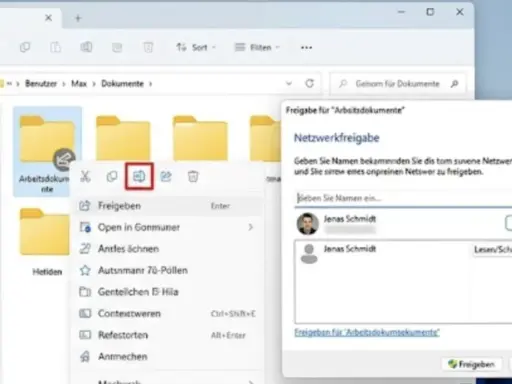The height and width of the screenshot is (384, 512).
Task: Expand the address bar history dropdown
Action: click(x=289, y=83)
